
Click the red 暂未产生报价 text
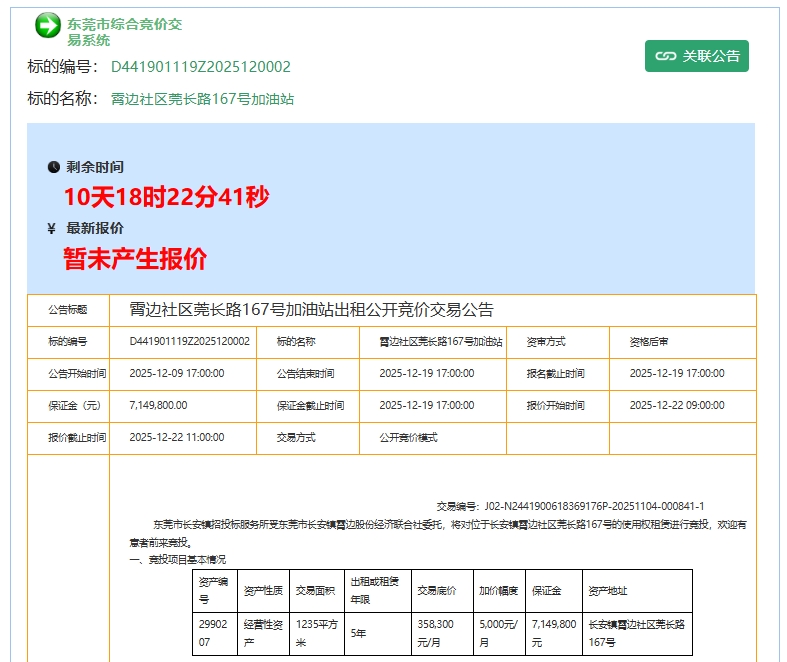pos(135,259)
